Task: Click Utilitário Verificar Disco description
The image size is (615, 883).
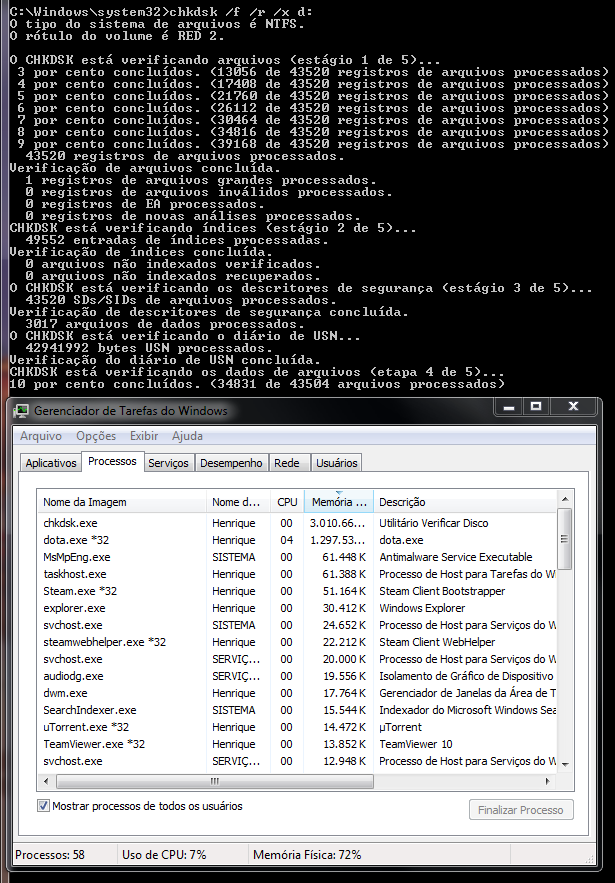Action: (x=434, y=523)
